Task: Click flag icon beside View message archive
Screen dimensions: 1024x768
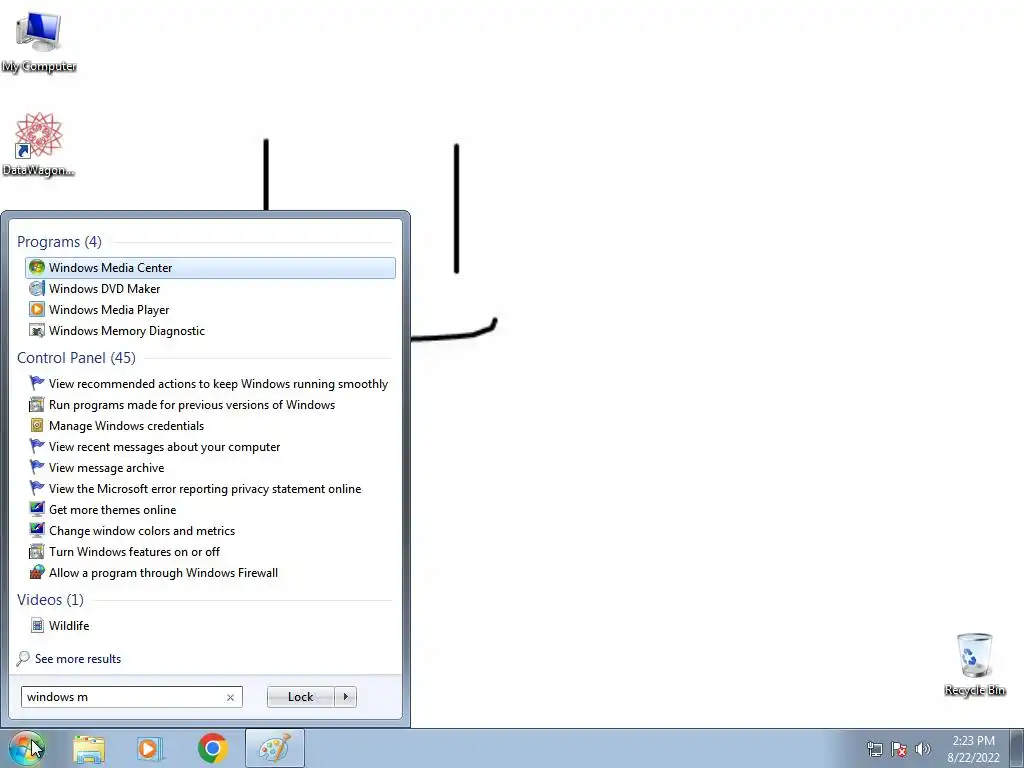Action: point(37,467)
